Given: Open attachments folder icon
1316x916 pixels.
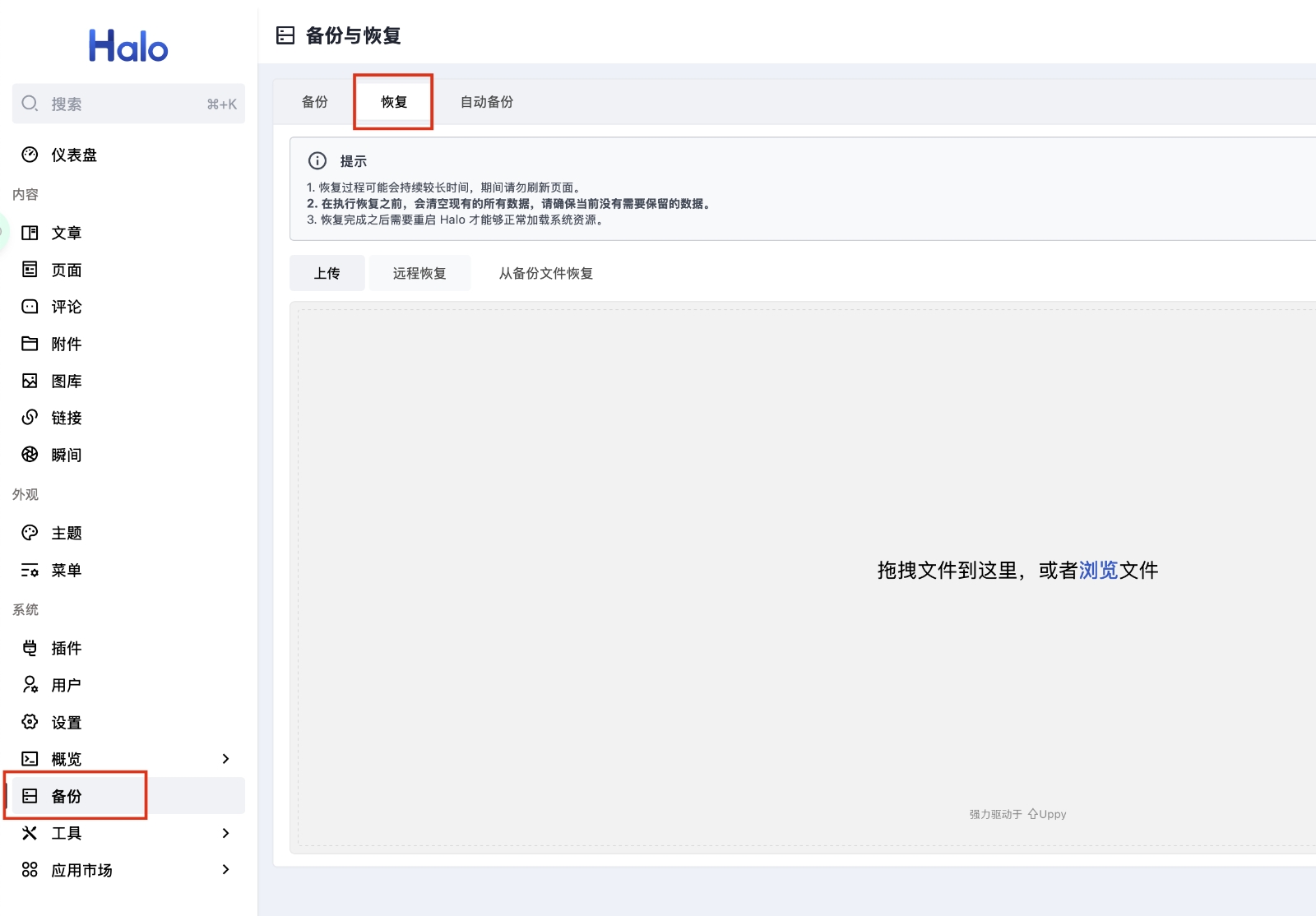Looking at the screenshot, I should 30,344.
